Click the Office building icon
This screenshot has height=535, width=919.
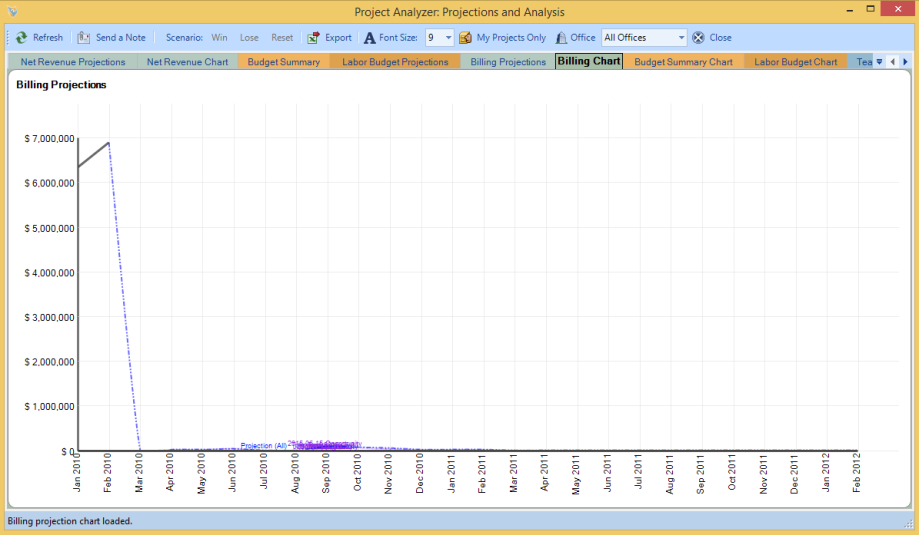pos(561,38)
